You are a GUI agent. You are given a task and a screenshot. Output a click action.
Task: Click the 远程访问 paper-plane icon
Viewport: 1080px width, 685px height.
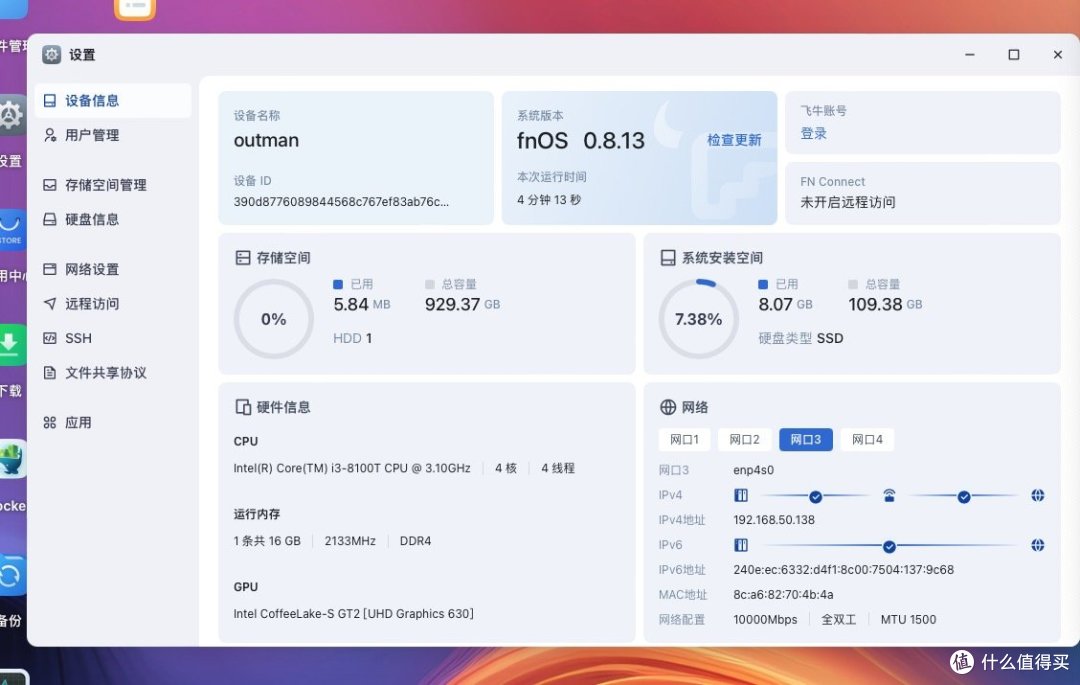click(50, 304)
